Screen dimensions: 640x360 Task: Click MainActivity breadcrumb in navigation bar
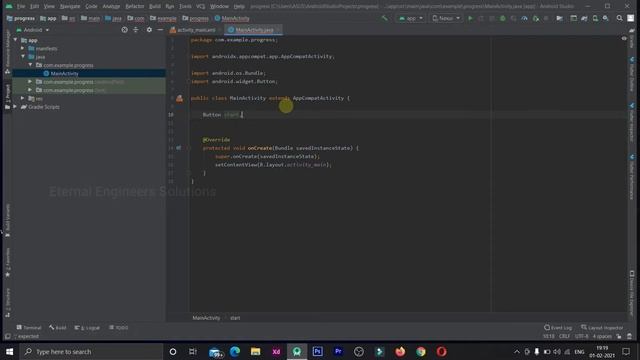(x=232, y=18)
